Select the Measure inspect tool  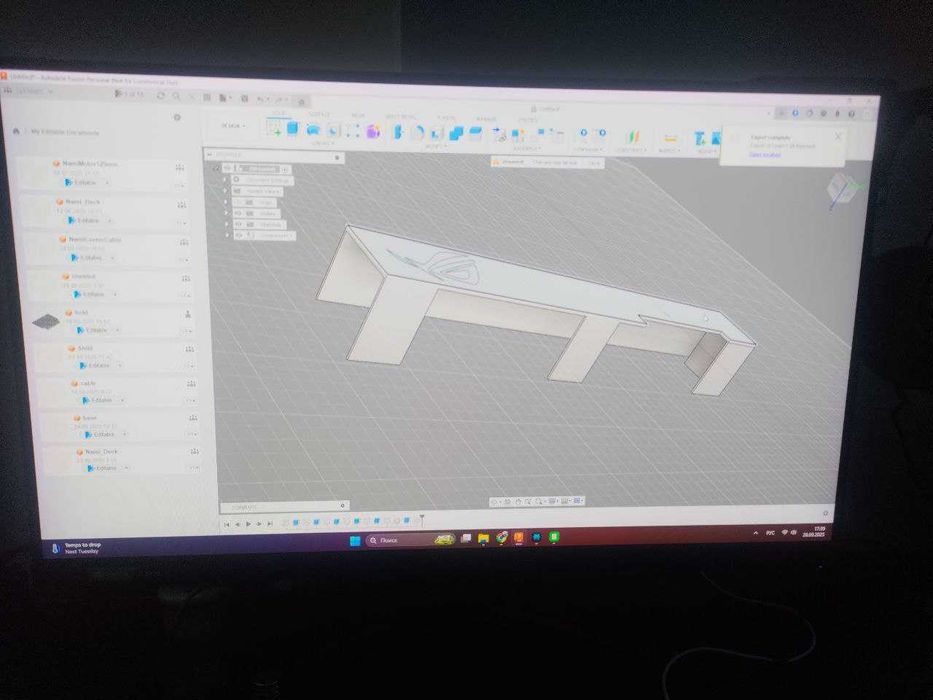click(x=670, y=138)
